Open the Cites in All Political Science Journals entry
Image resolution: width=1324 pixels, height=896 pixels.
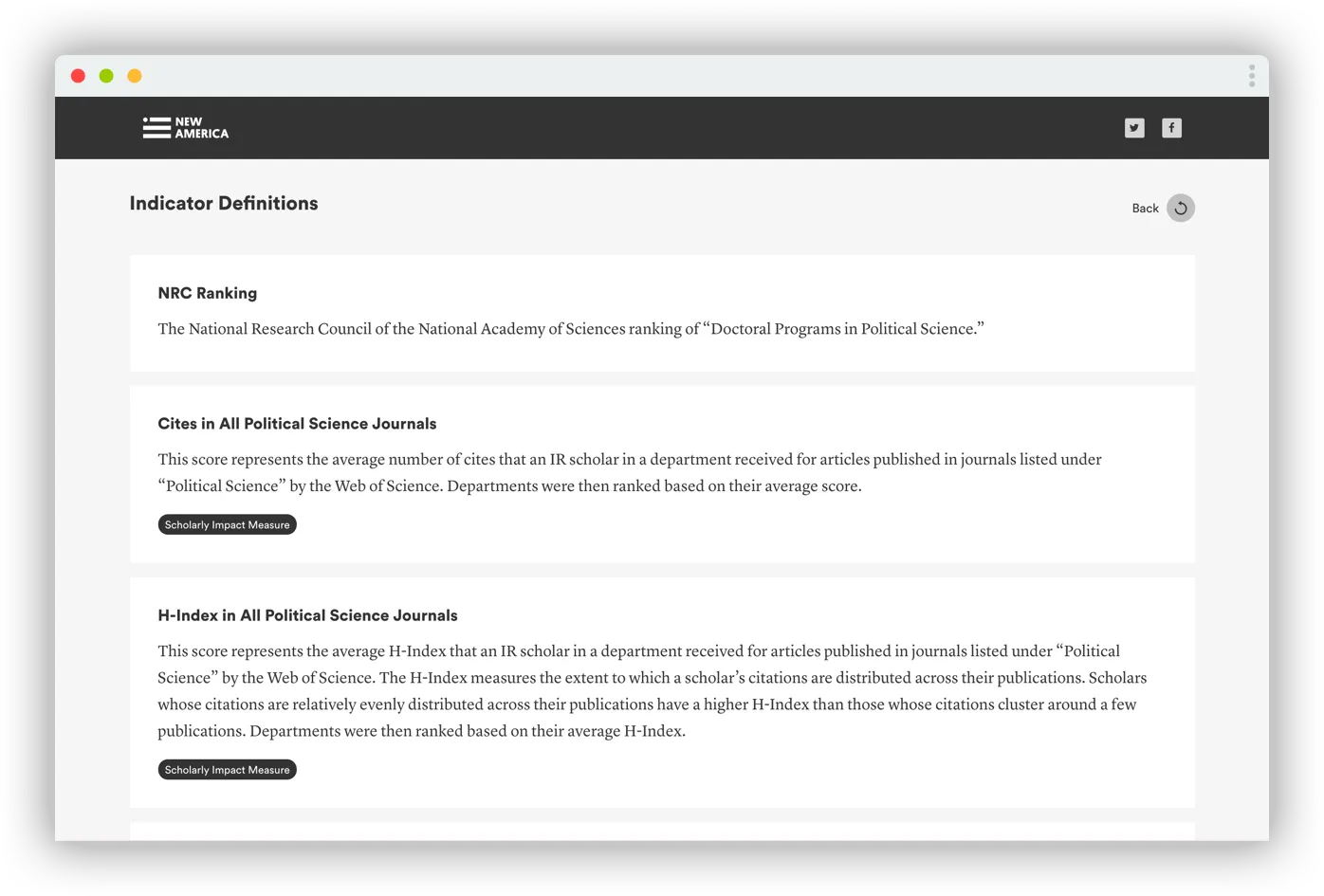[297, 423]
